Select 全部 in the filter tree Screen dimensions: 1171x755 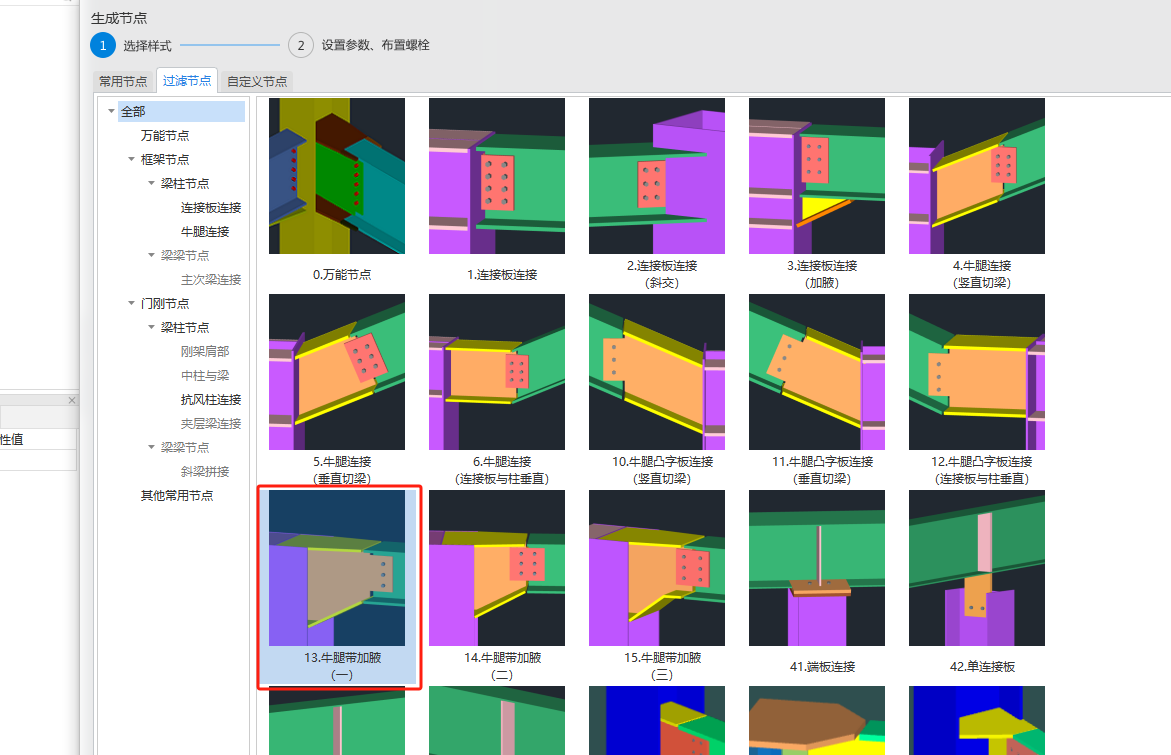(x=181, y=111)
